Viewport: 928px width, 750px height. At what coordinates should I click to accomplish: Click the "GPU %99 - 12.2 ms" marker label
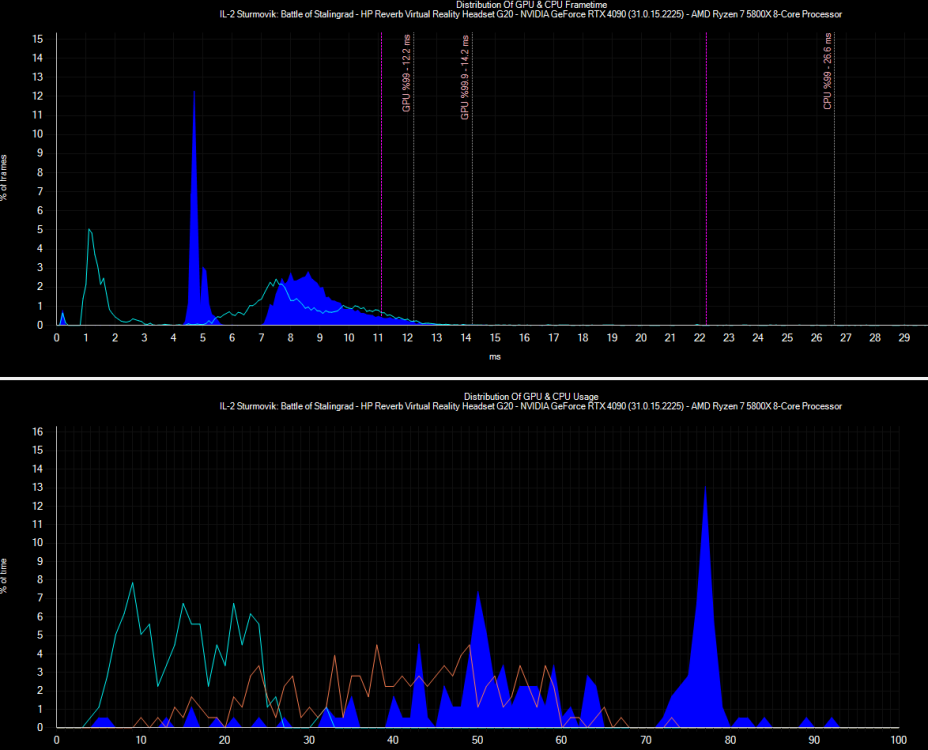(407, 77)
